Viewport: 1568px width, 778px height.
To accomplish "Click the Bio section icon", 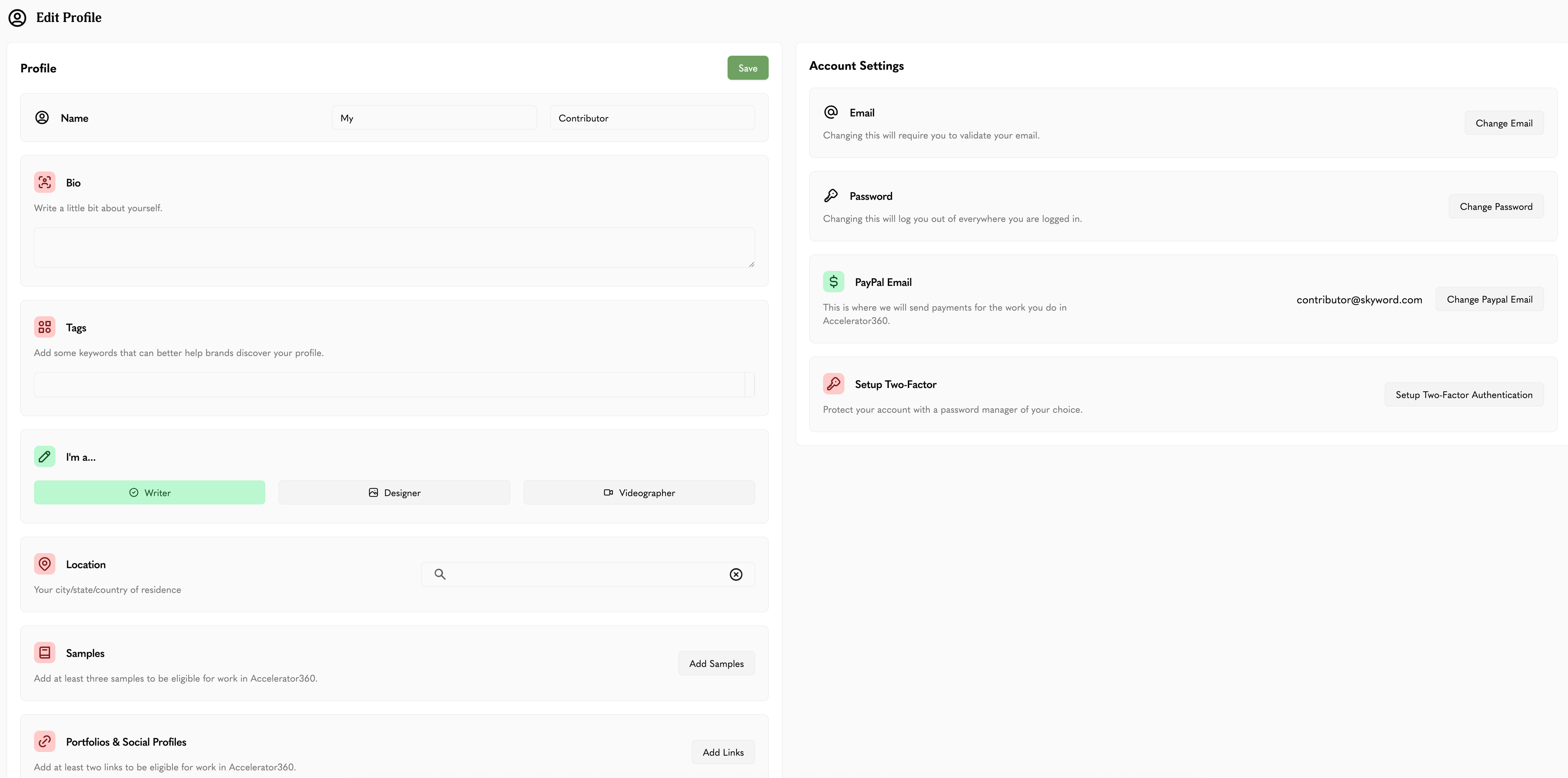I will pyautogui.click(x=44, y=181).
